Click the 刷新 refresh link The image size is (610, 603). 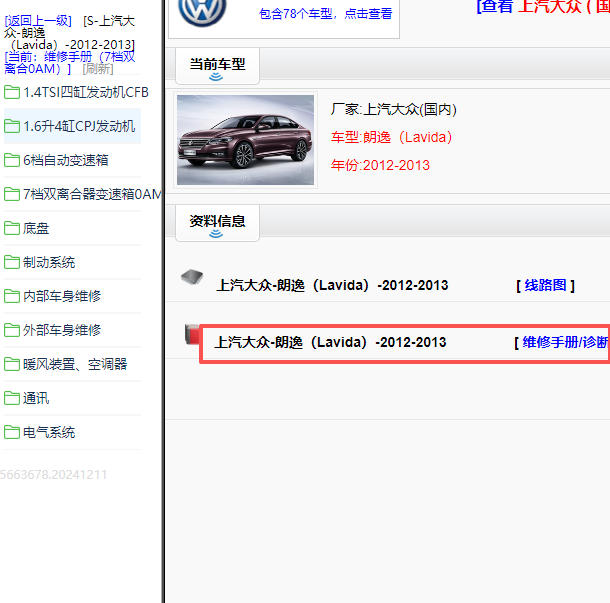coord(98,69)
